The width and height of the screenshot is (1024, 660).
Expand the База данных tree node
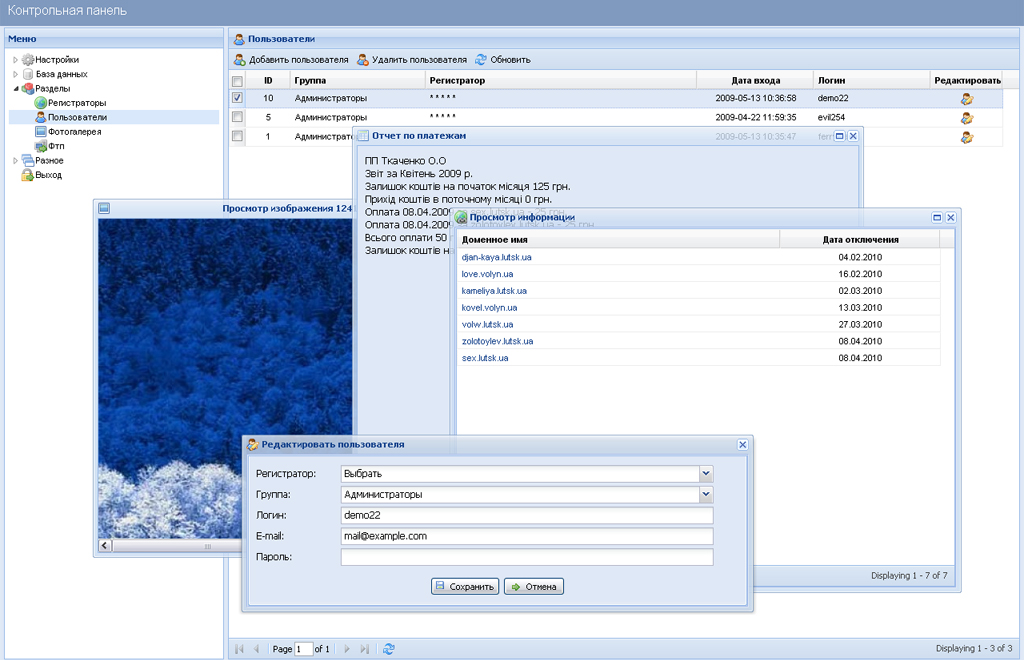pyautogui.click(x=16, y=74)
